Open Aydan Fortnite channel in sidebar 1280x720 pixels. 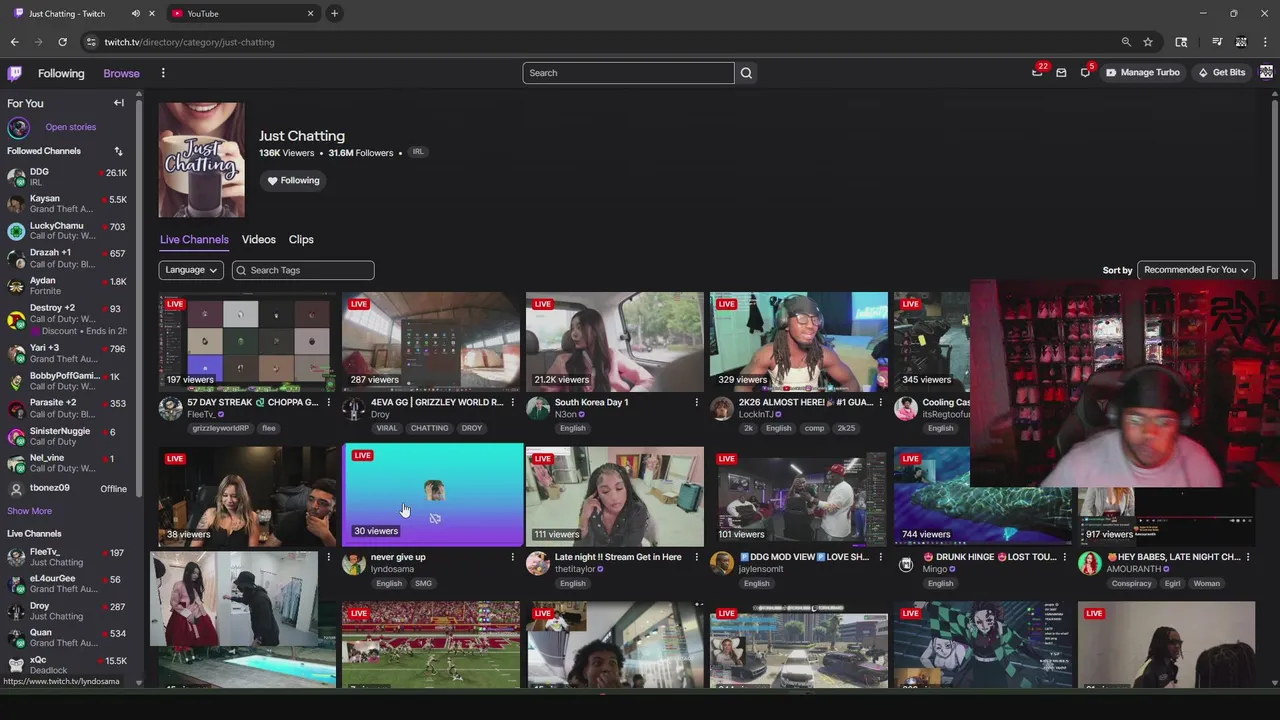pos(68,286)
